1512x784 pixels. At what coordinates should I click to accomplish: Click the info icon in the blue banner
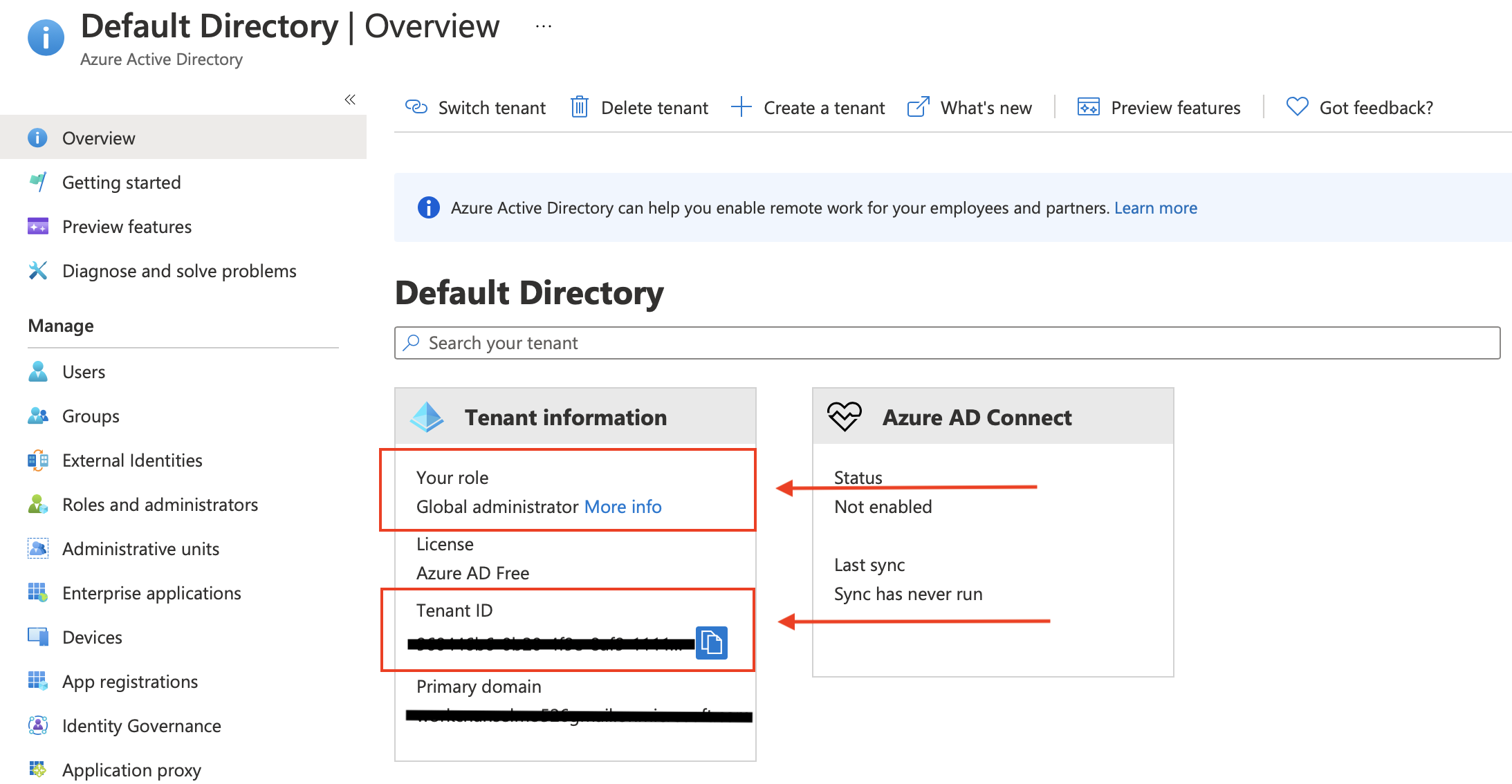tap(428, 207)
